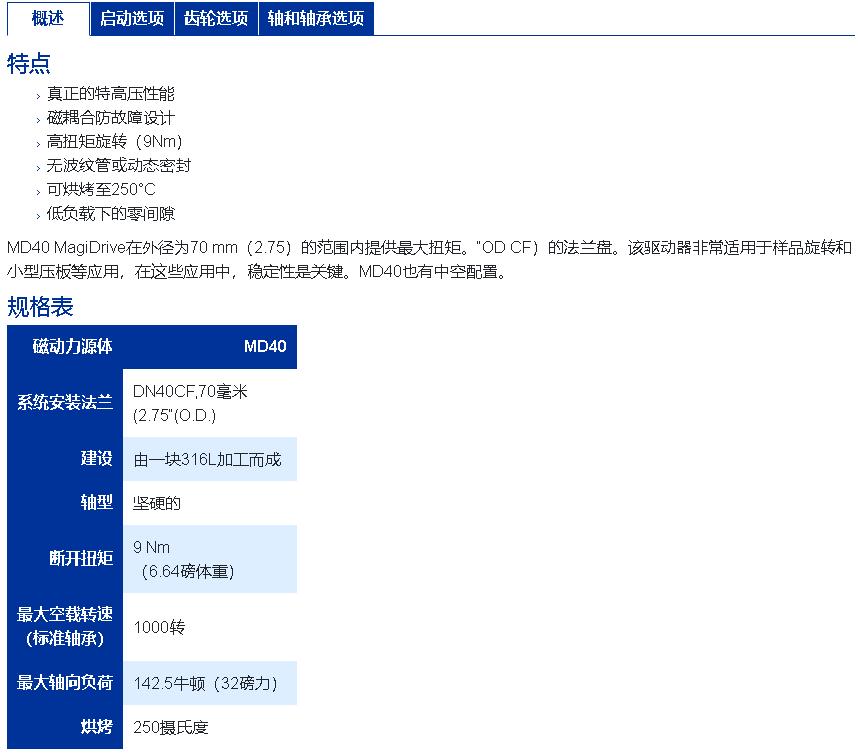Click row label 烘烤
858x756 pixels.
[x=65, y=726]
